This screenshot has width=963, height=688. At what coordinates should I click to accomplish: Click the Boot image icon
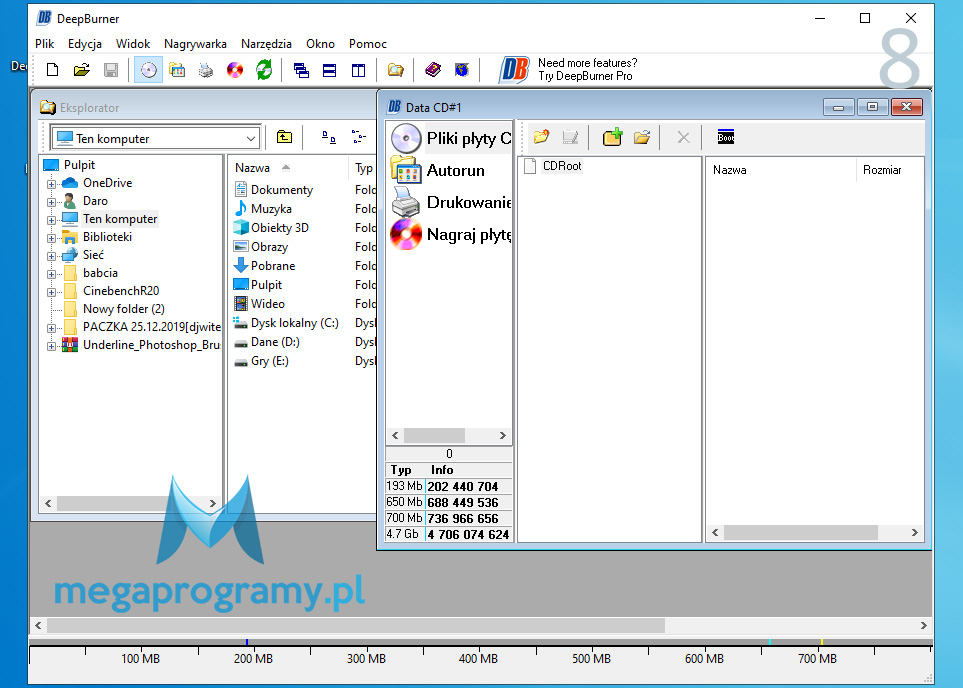725,137
